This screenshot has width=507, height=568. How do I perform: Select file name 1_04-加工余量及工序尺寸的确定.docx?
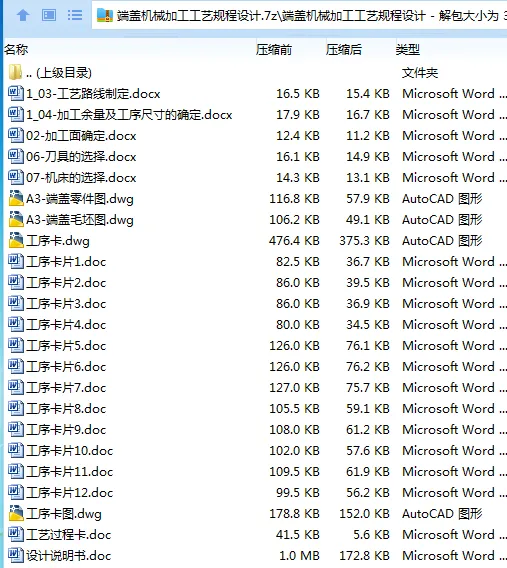(129, 115)
